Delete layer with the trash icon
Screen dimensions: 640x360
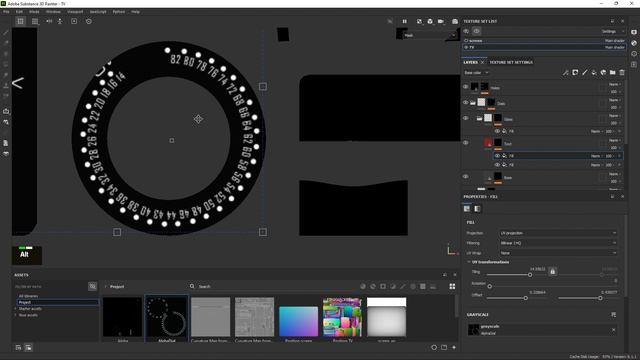click(622, 73)
